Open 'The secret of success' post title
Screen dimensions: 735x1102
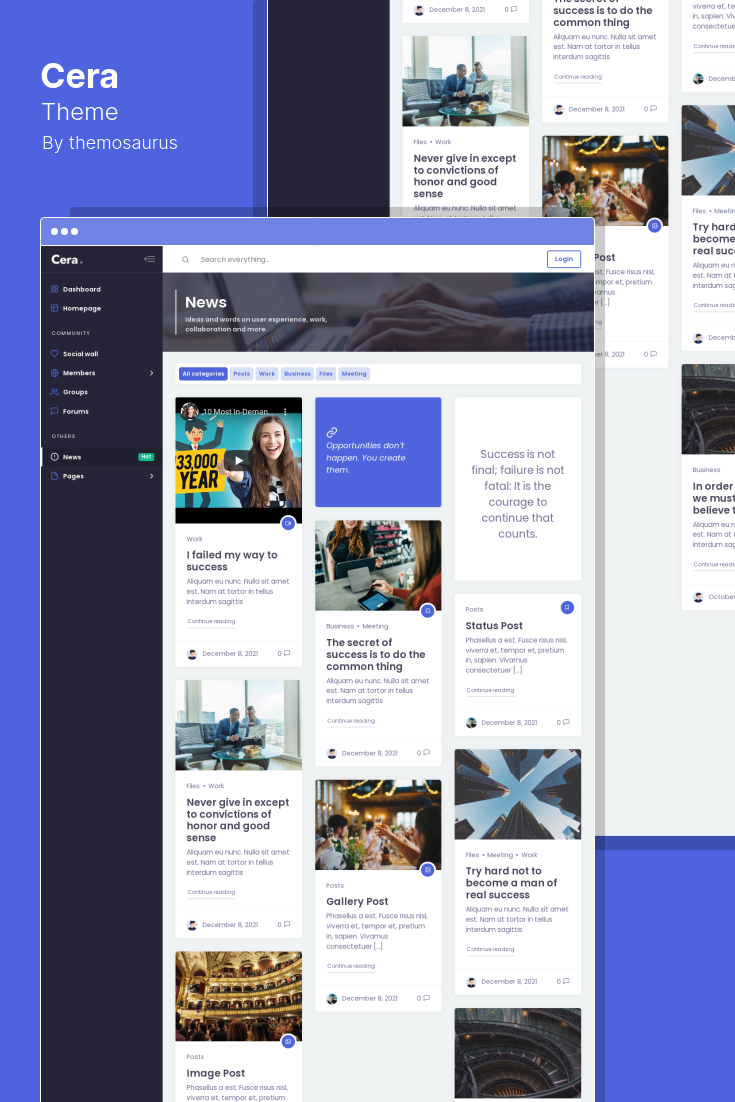(375, 654)
